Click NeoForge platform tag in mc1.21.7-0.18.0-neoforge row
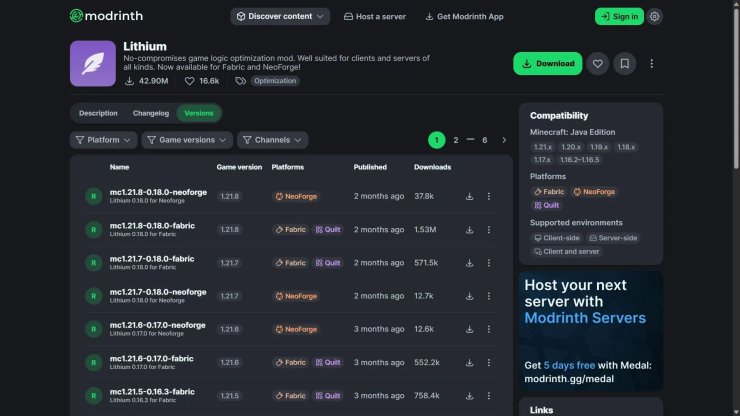Screen dimensions: 740x416 pyautogui.click(x=296, y=296)
